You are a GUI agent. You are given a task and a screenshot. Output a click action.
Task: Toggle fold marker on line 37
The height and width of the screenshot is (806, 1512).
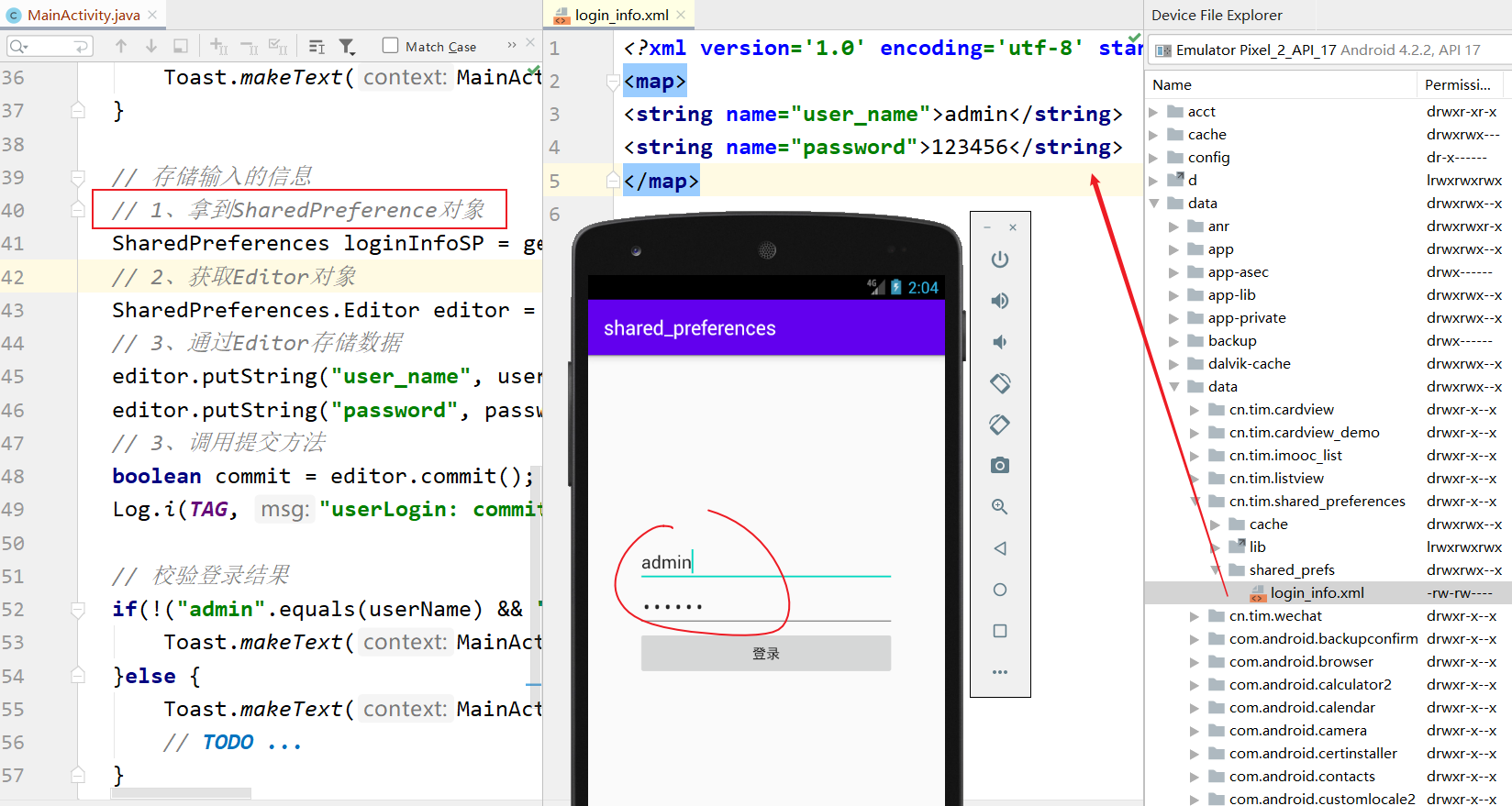coord(78,111)
